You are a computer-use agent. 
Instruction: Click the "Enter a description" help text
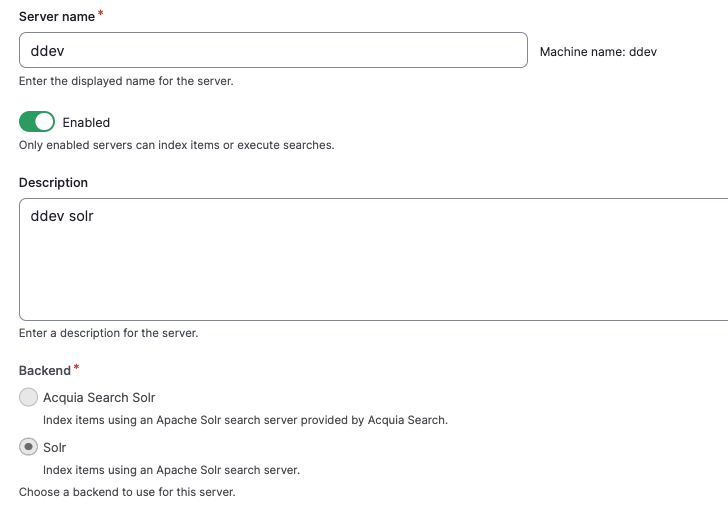[x=108, y=333]
